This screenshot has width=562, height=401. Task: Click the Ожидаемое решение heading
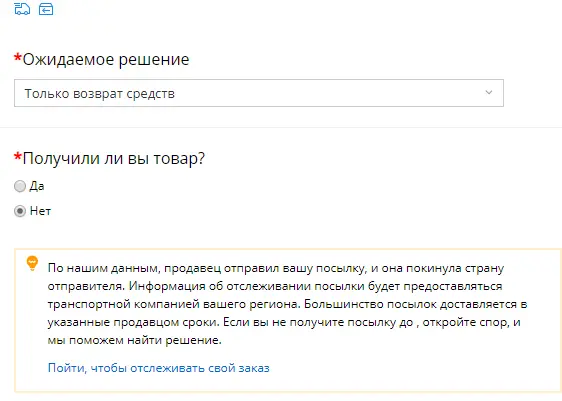coord(106,59)
